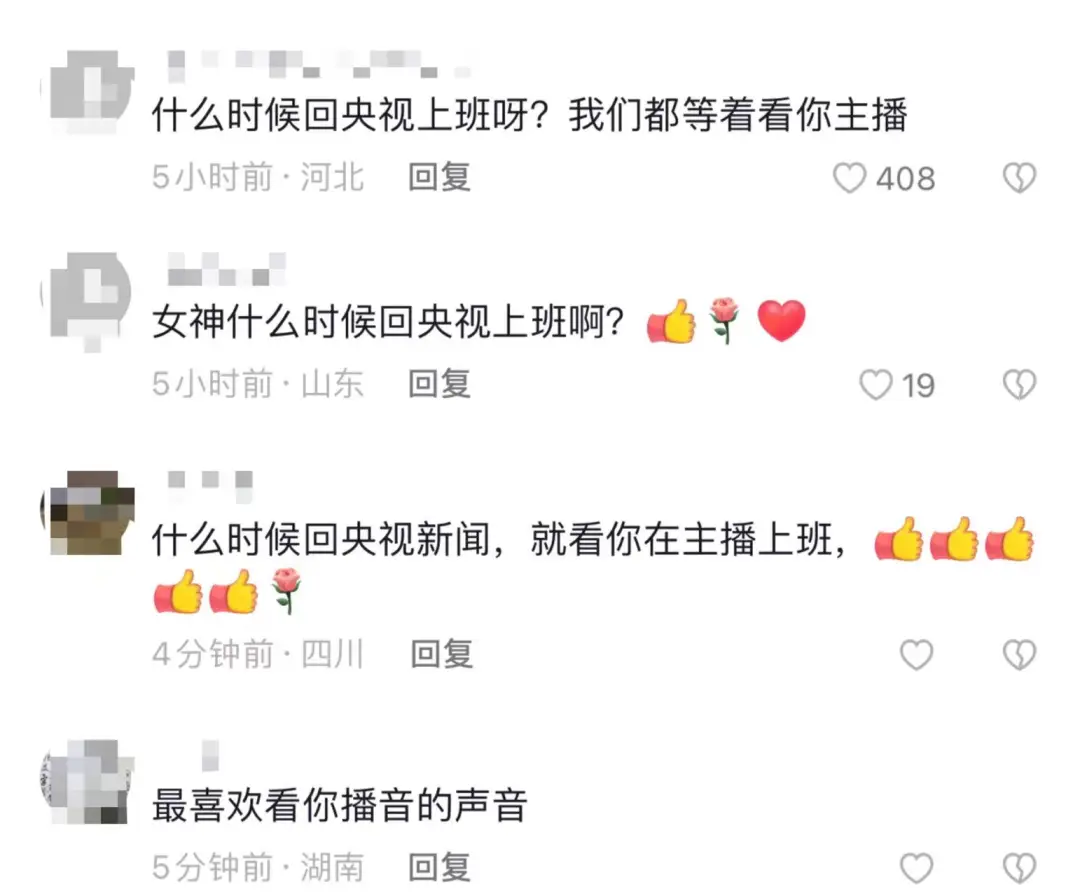Open the fourth commenter's avatar from 湖南

tap(88, 782)
